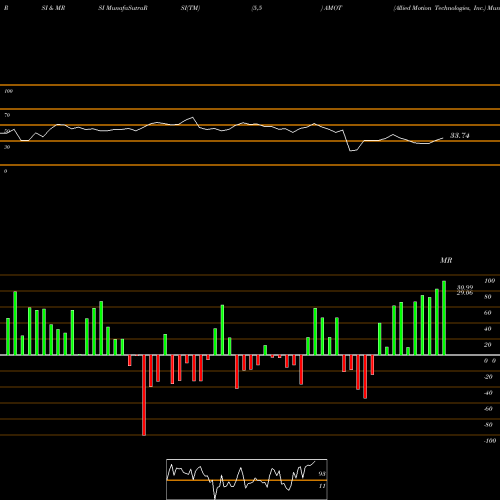The height and width of the screenshot is (500, 500).
Task: Click the 11 label in the mini chart
Action: [x=322, y=486]
